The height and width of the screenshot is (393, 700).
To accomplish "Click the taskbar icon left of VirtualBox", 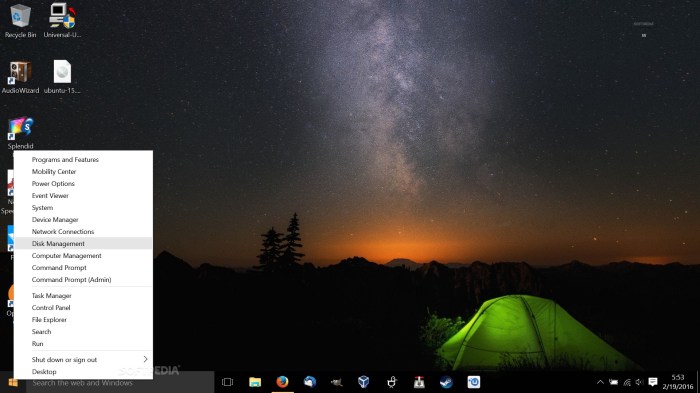I will tap(337, 382).
